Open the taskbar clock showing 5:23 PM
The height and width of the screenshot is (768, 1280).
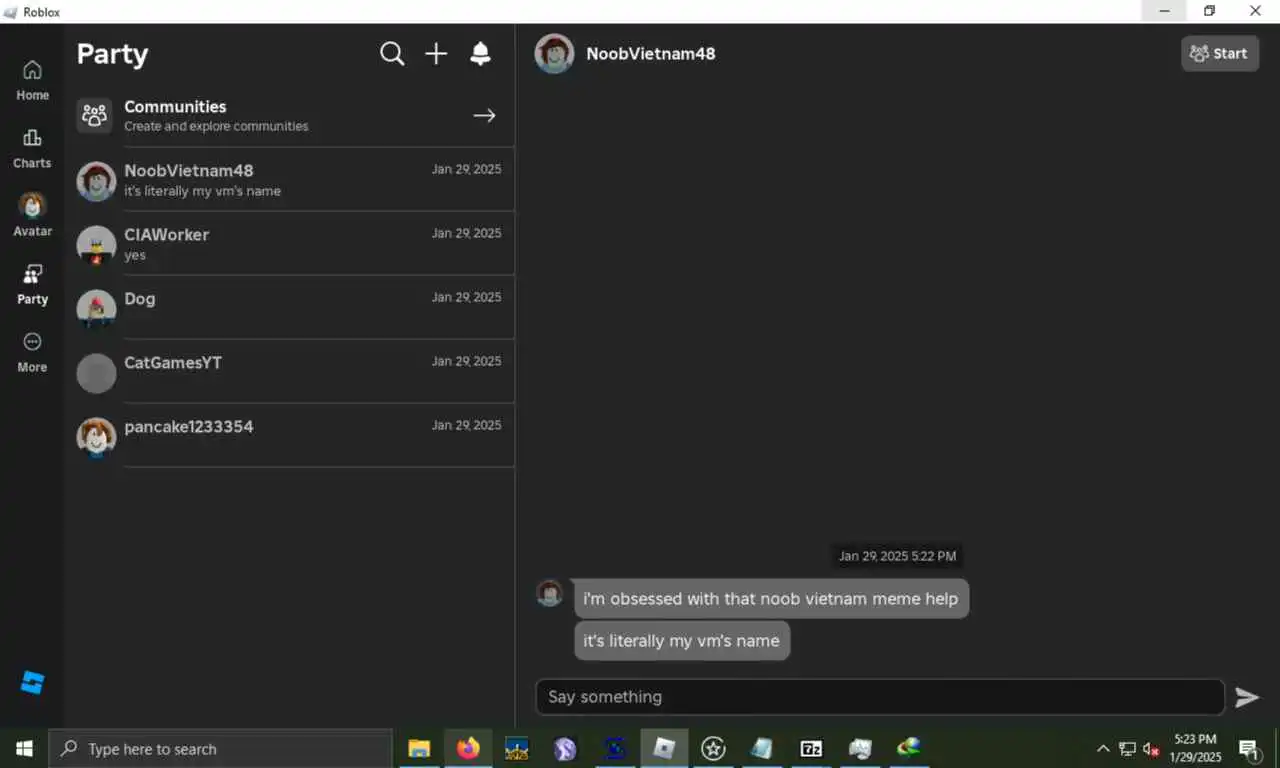click(1195, 748)
